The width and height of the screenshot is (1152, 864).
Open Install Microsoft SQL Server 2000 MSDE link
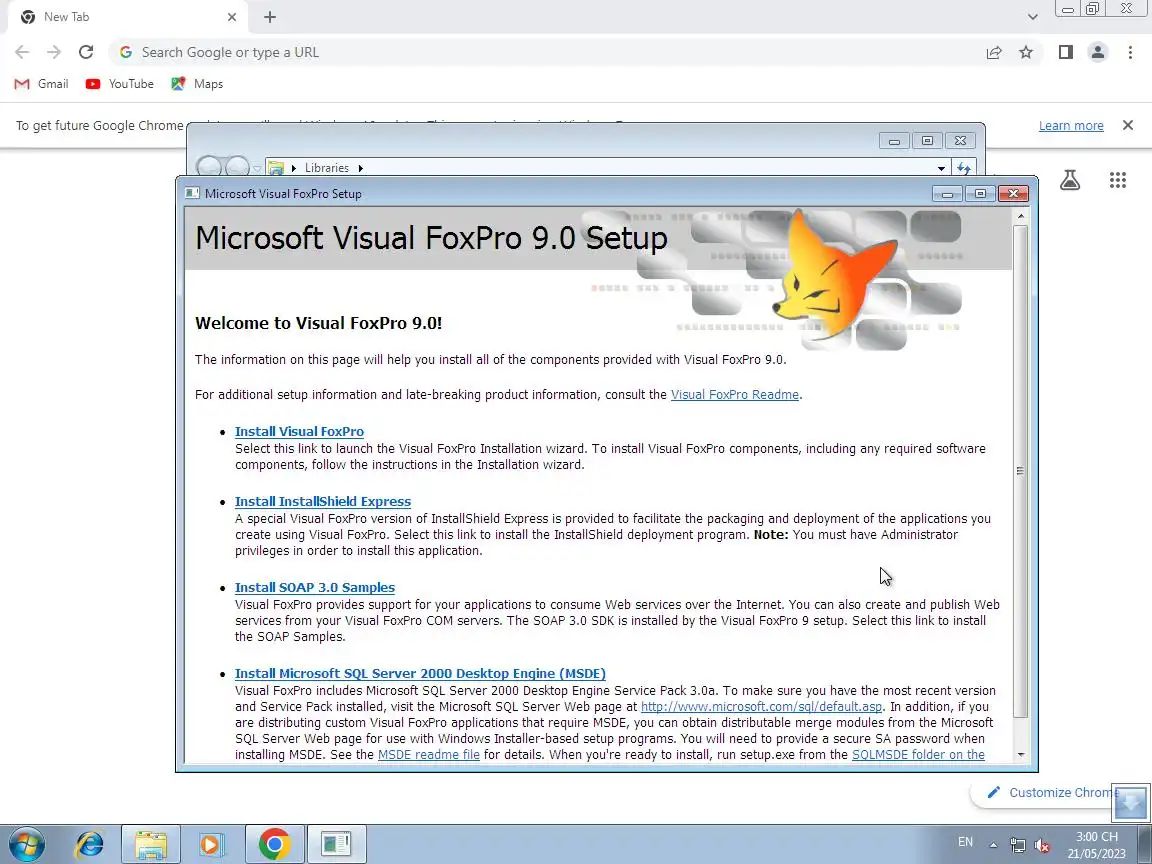(420, 673)
